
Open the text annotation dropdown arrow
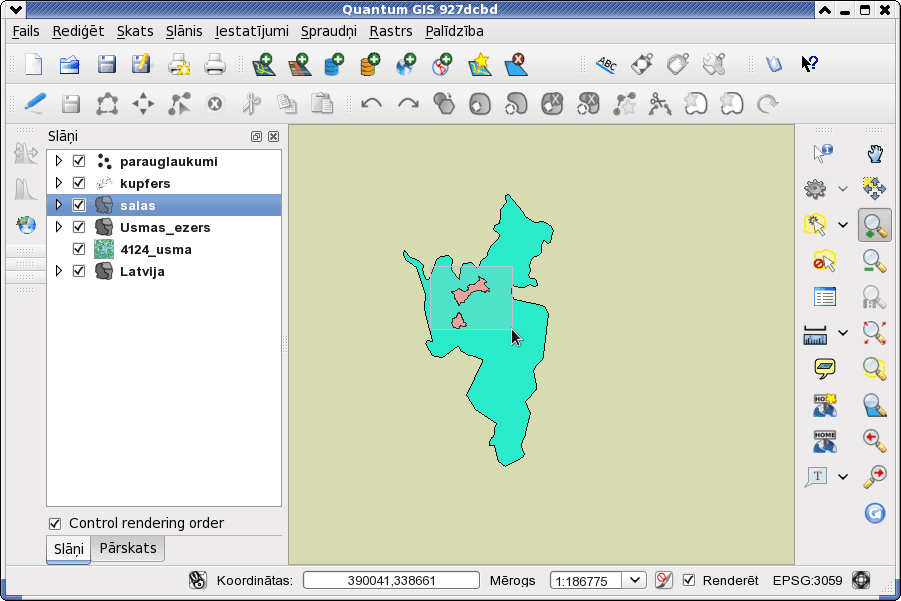coord(842,476)
